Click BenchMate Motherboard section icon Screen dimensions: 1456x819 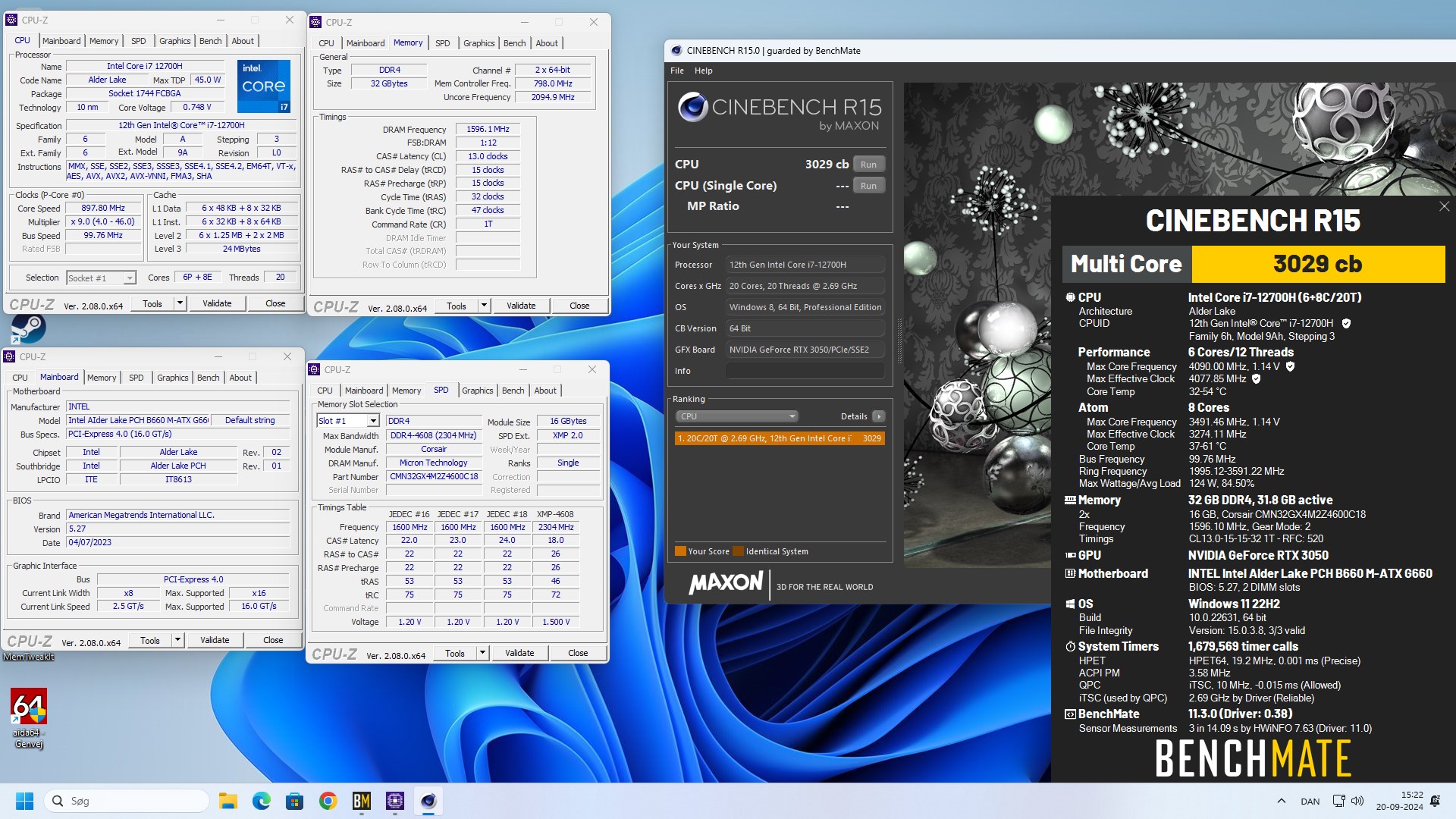[1070, 573]
